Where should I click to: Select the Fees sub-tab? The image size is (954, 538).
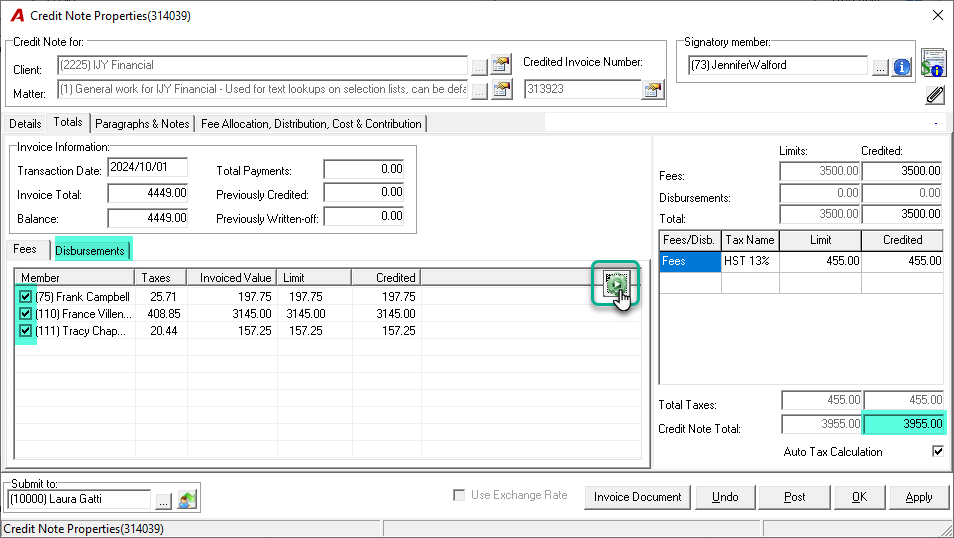click(25, 249)
